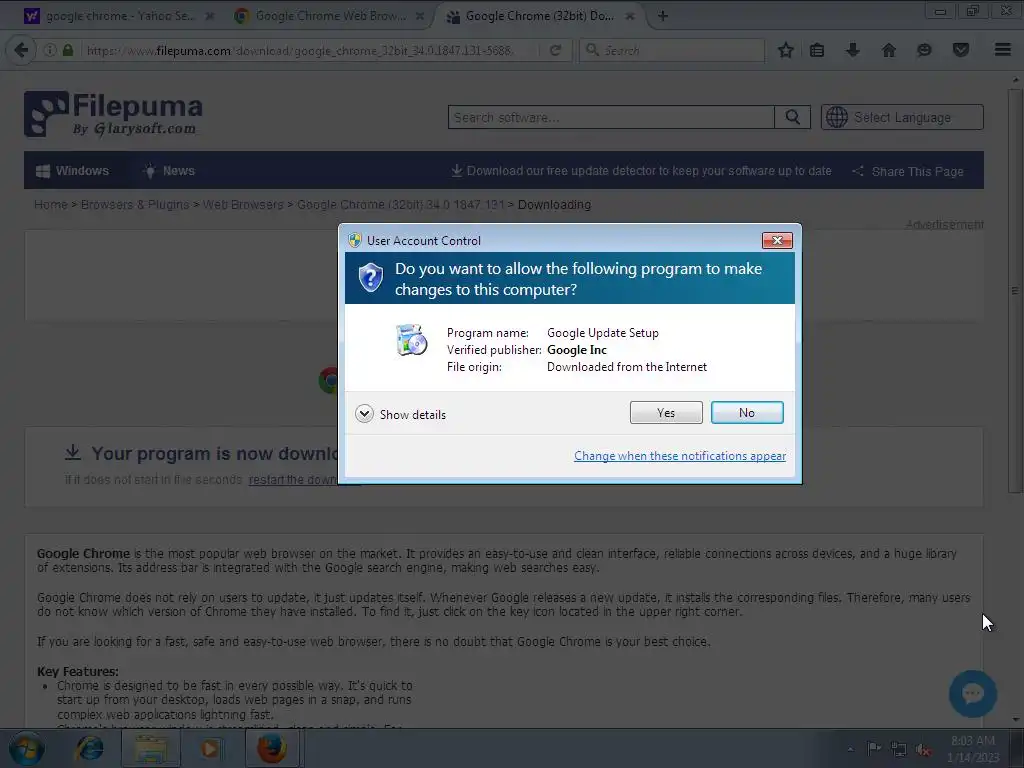
Task: Open the bookmarks list icon
Action: click(817, 50)
